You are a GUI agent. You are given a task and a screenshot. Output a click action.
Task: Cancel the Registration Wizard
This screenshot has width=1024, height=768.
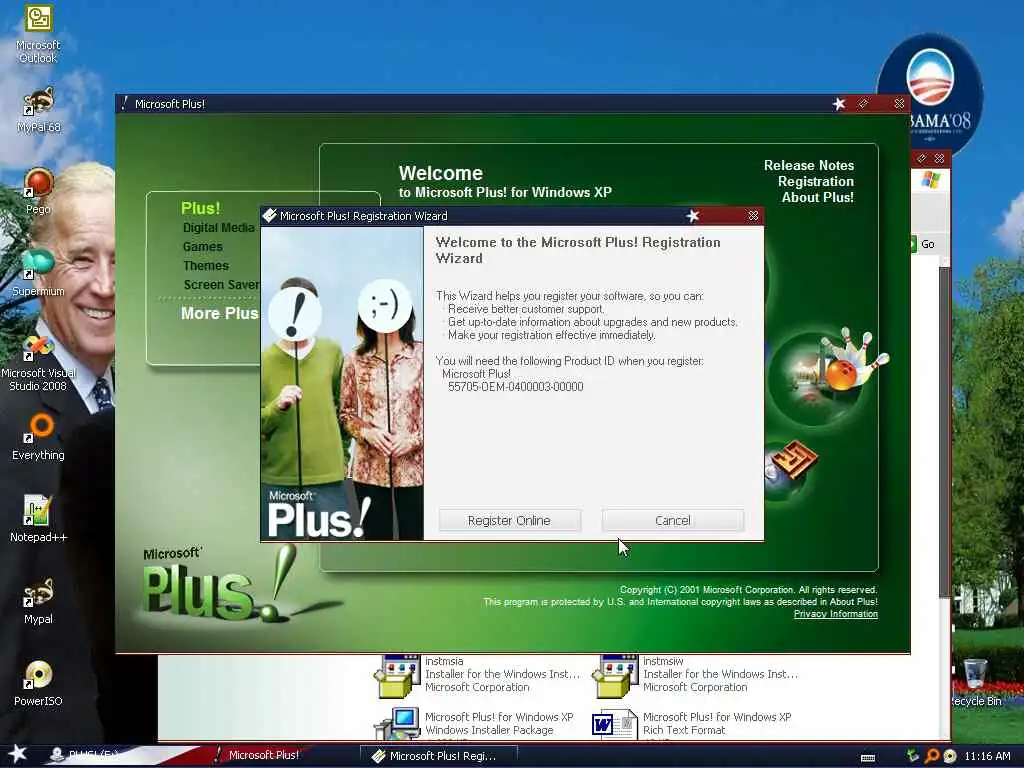click(x=673, y=520)
